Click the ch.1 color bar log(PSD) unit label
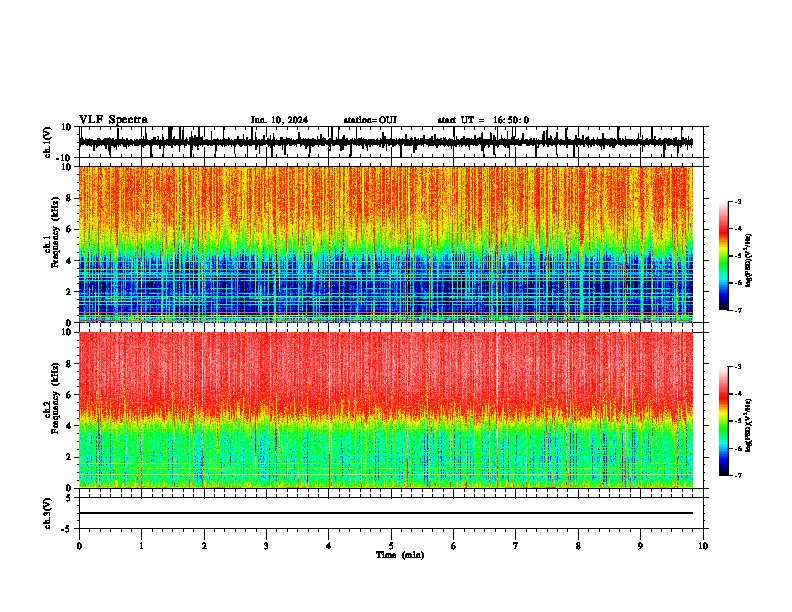The width and height of the screenshot is (792, 612). [x=749, y=261]
